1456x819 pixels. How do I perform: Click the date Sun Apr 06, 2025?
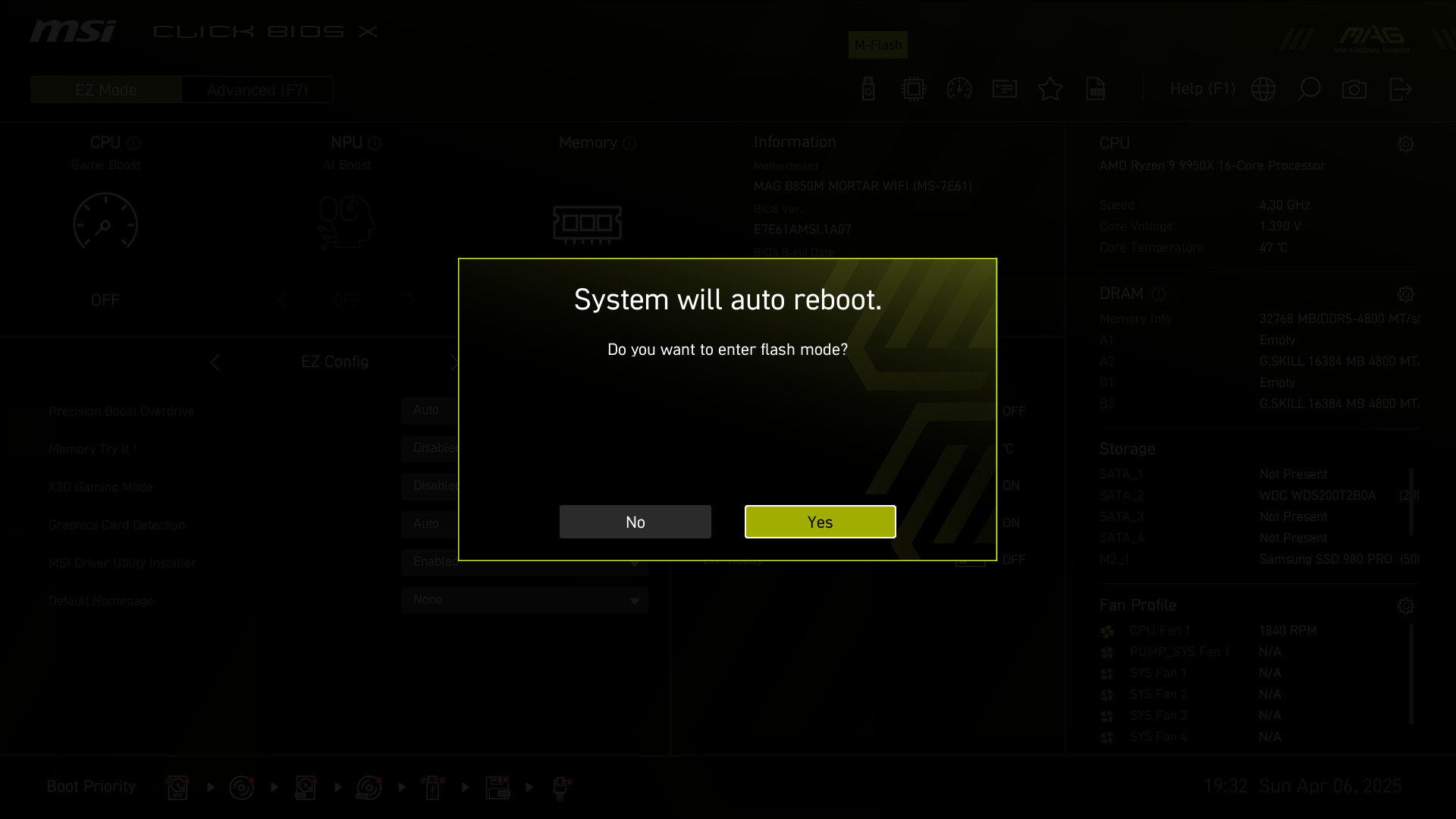1330,786
